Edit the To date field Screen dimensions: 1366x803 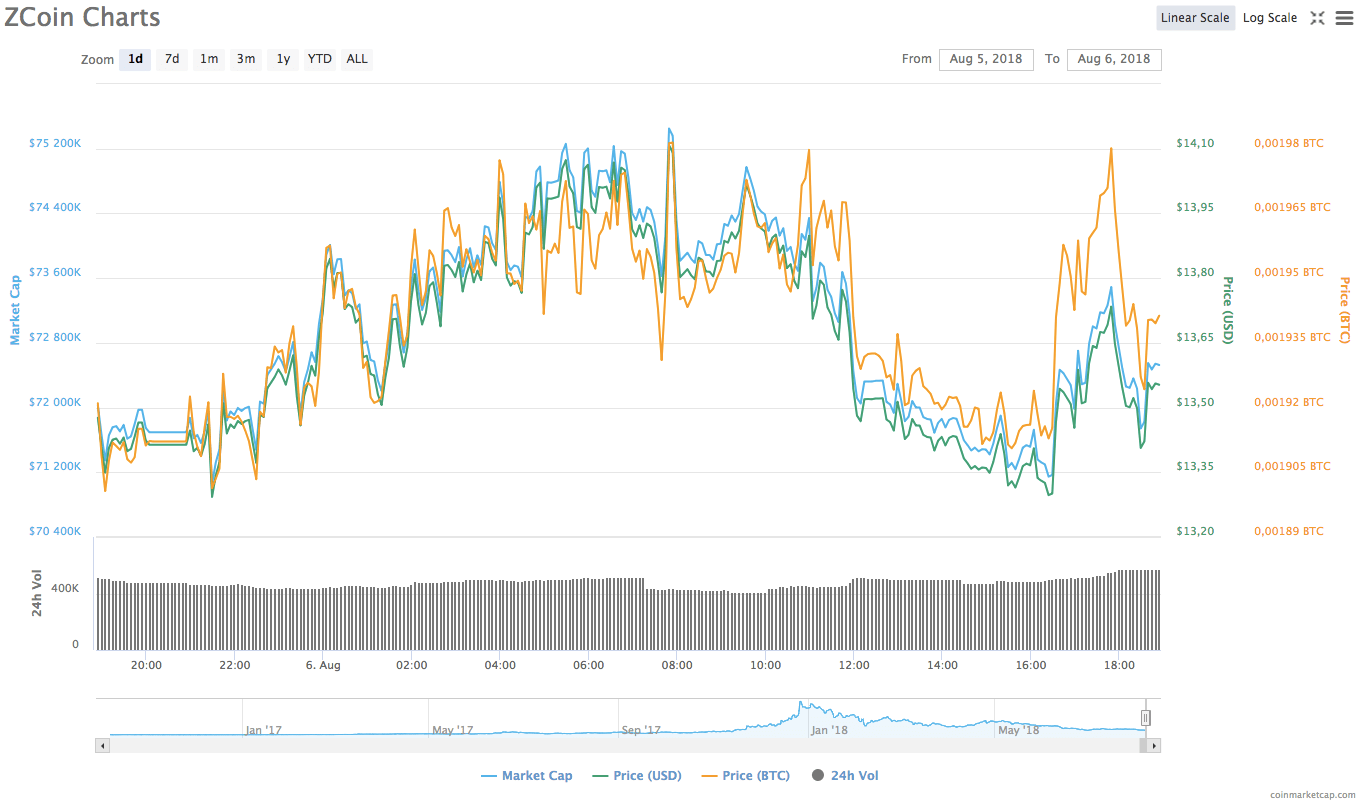pyautogui.click(x=1114, y=59)
